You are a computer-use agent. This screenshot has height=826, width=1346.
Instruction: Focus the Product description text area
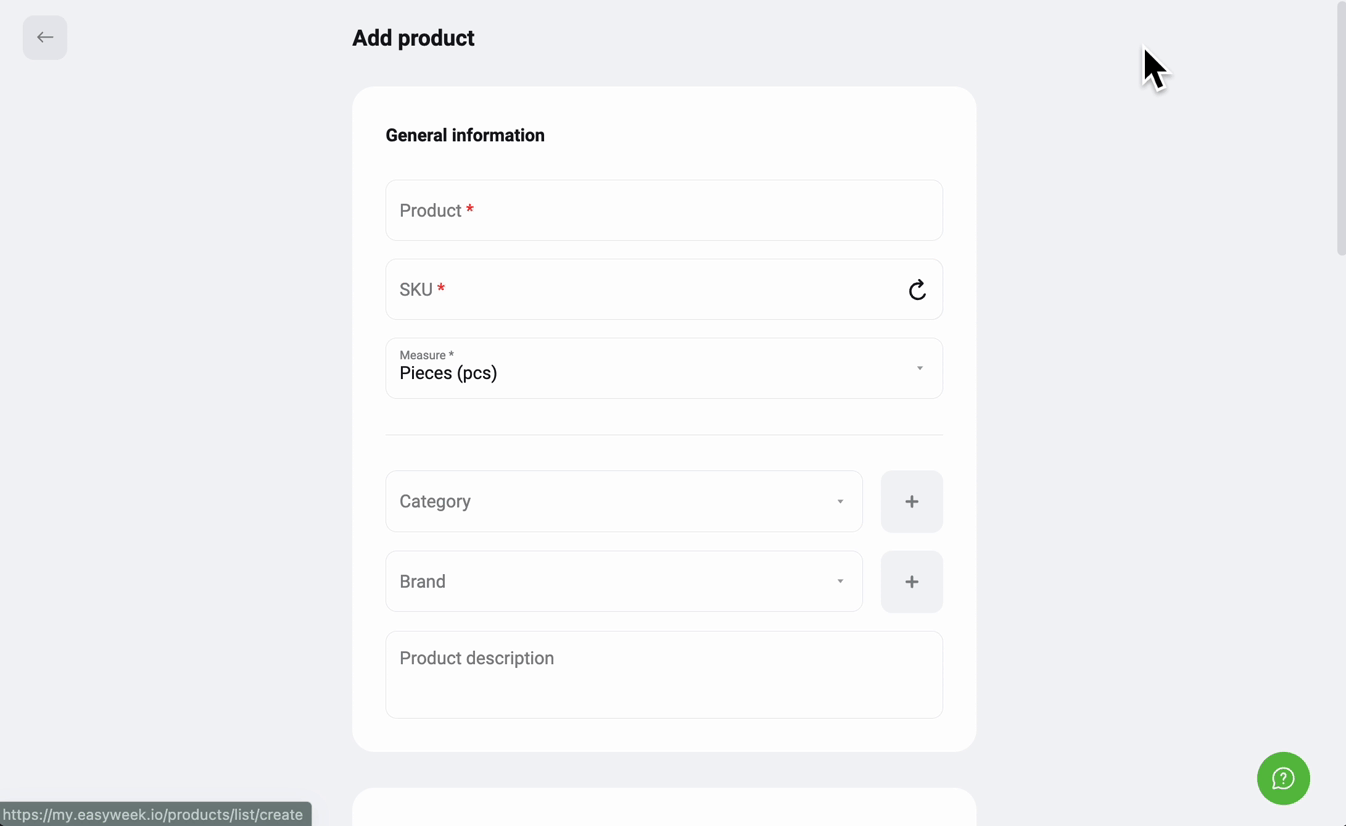tap(664, 675)
